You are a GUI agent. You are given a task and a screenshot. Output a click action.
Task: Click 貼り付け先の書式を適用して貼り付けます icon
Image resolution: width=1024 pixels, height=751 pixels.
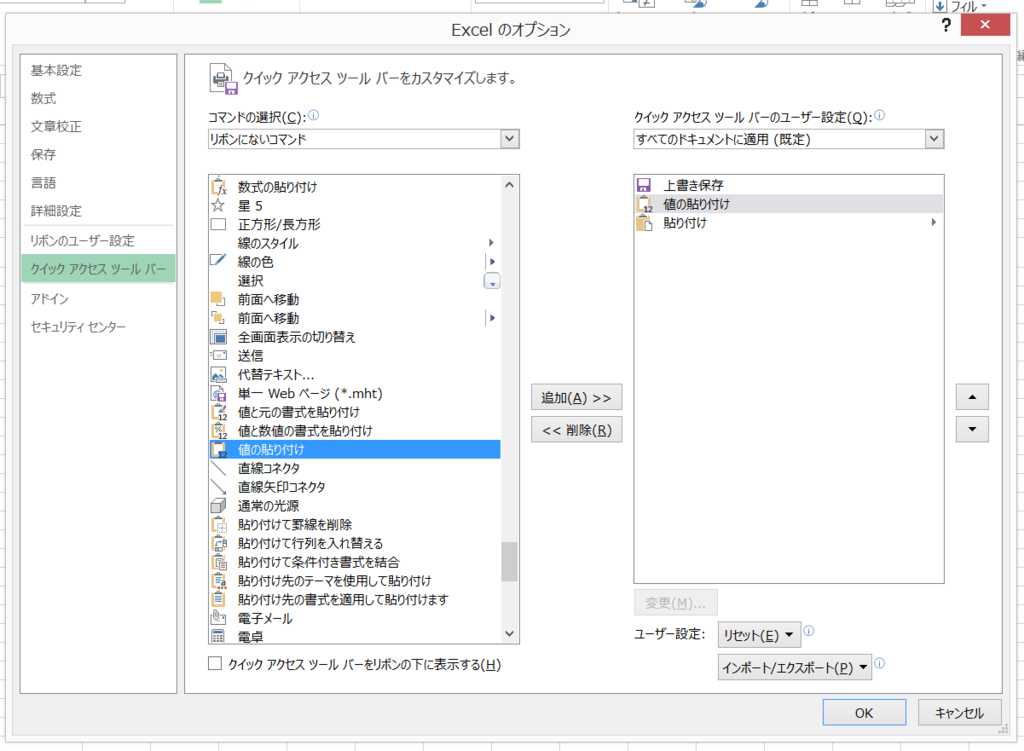tap(219, 599)
